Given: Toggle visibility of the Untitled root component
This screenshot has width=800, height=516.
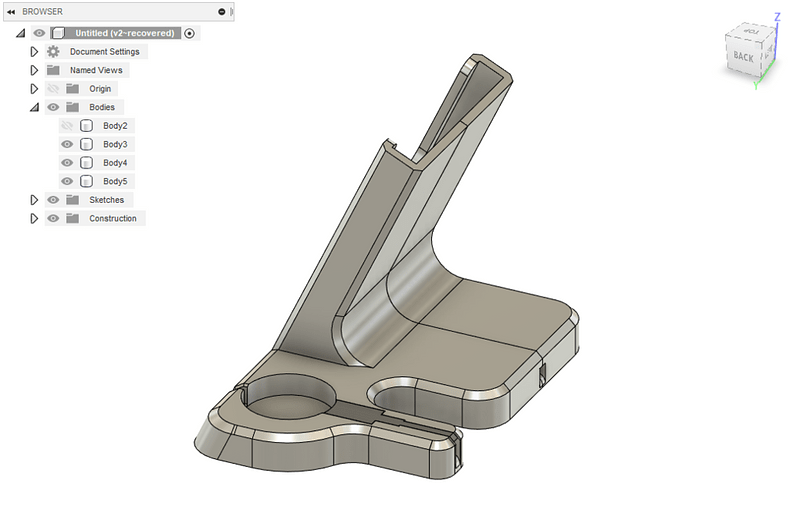Looking at the screenshot, I should tap(39, 33).
